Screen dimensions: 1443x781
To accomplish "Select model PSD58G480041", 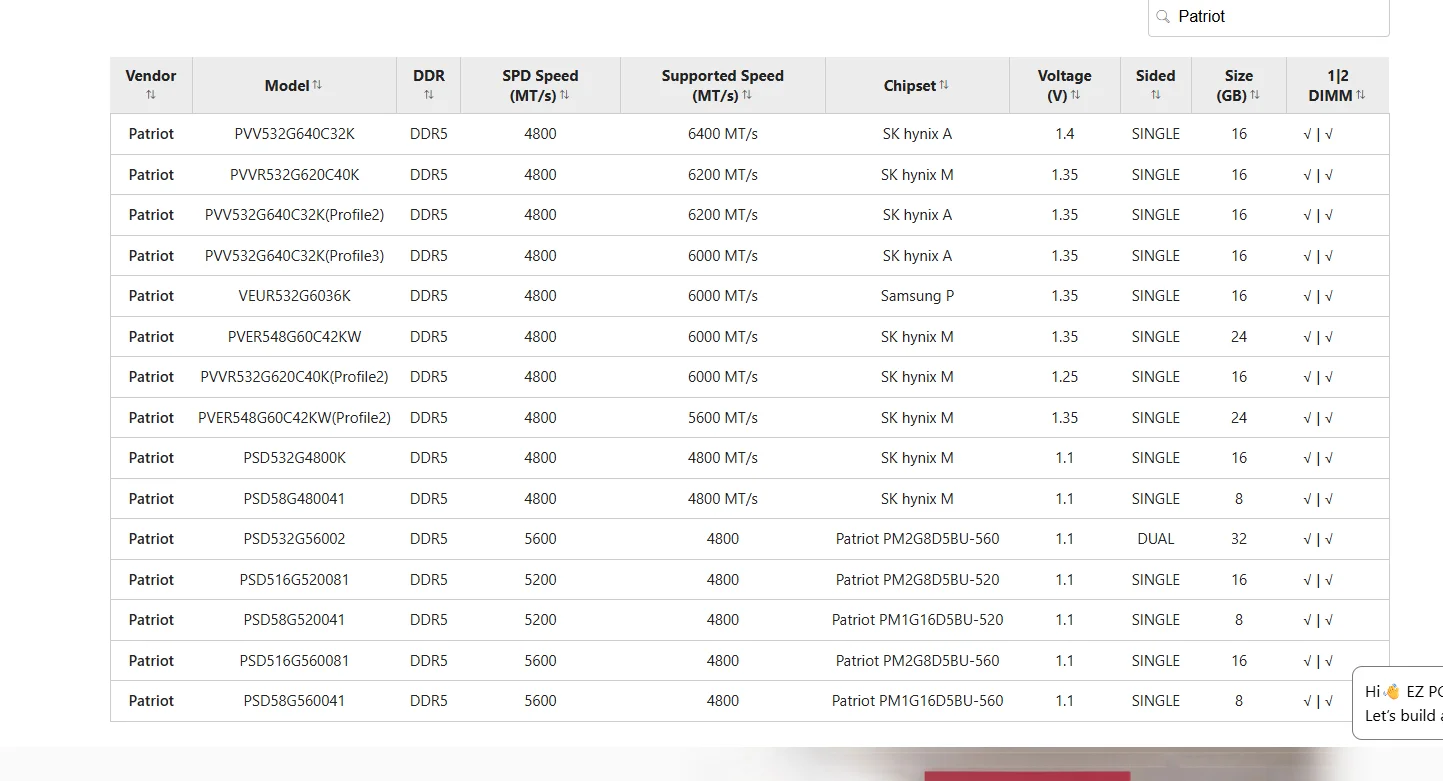I will [295, 499].
